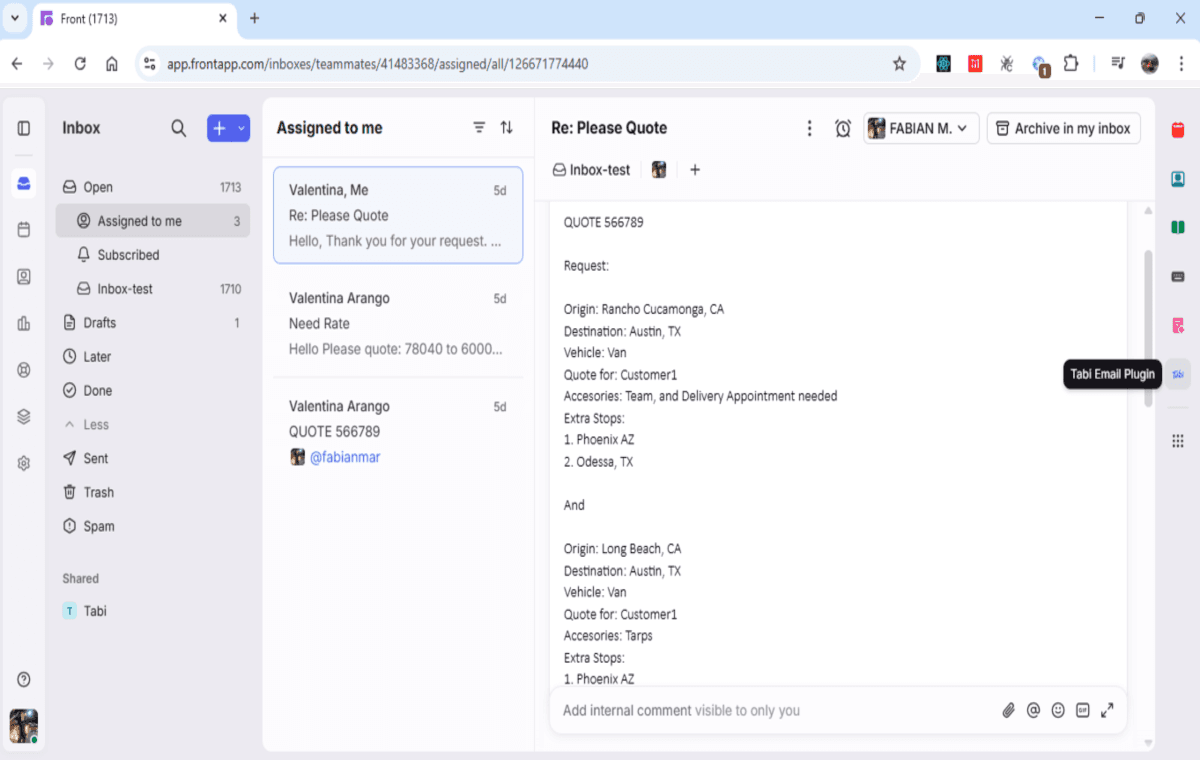Screen dimensions: 1200x760
Task: Open the calendar icon in left sidebar
Action: coord(23,230)
